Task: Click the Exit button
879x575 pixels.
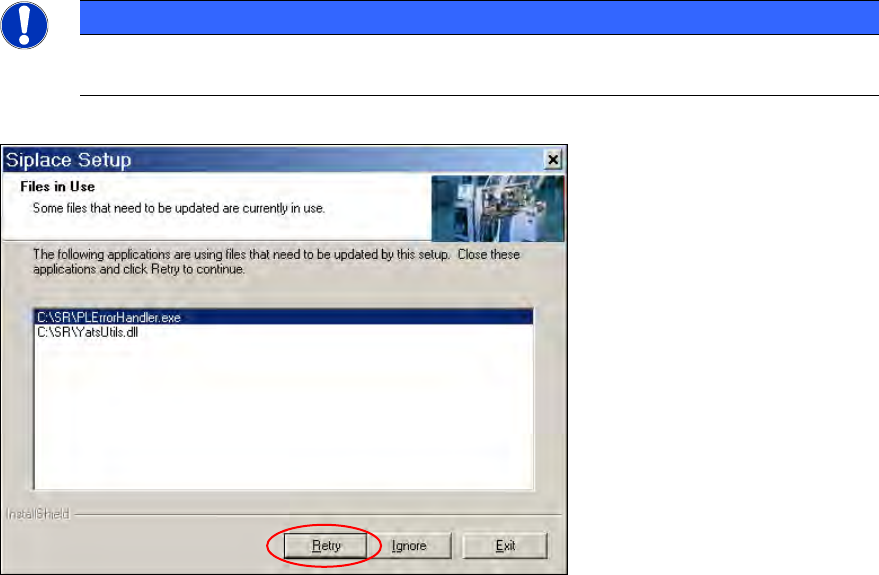Action: 505,545
